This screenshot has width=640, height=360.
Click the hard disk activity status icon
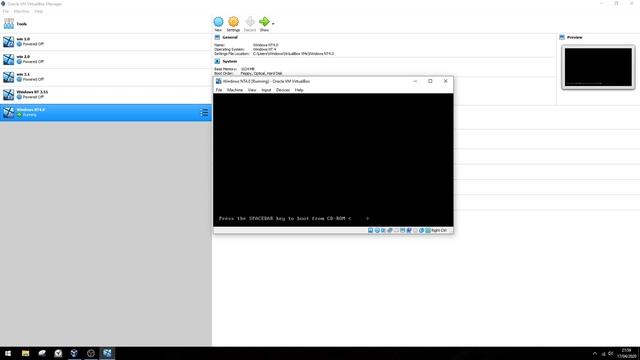(371, 231)
